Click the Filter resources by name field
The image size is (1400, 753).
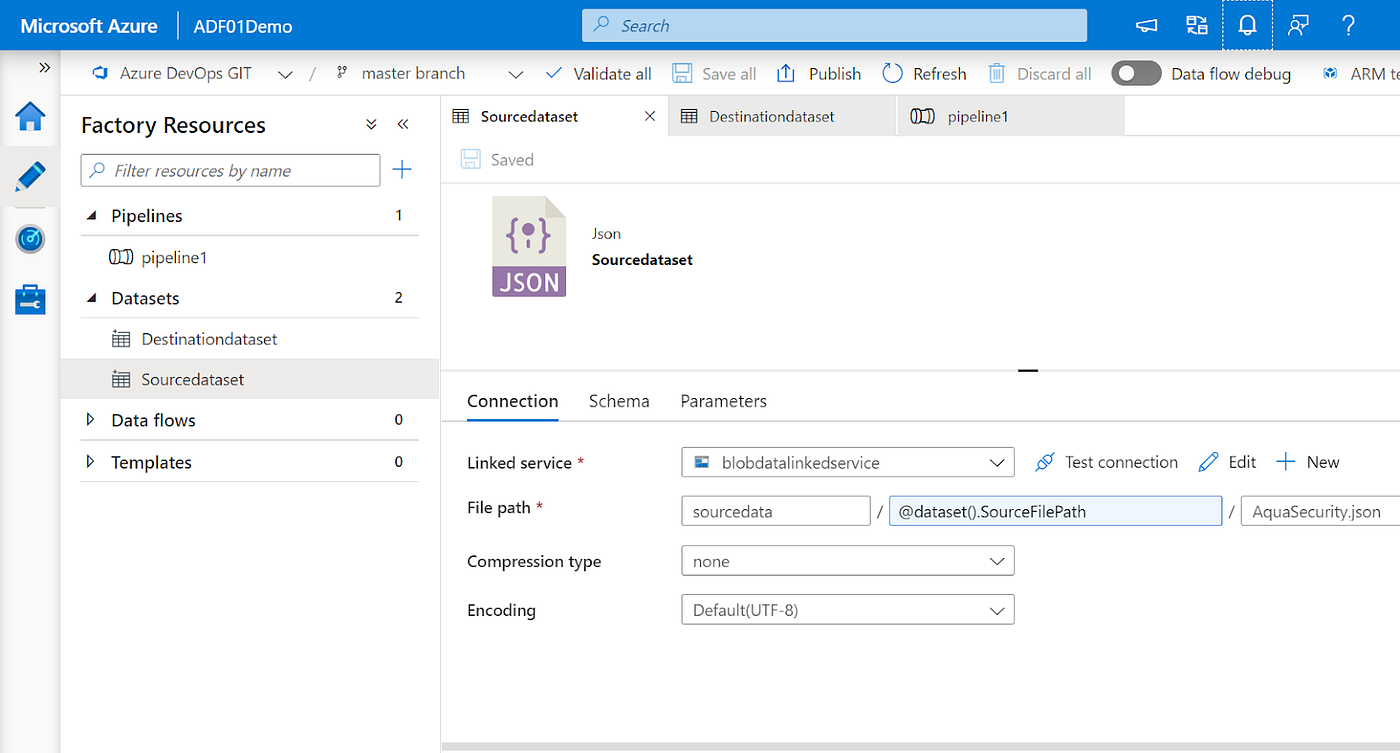(230, 170)
